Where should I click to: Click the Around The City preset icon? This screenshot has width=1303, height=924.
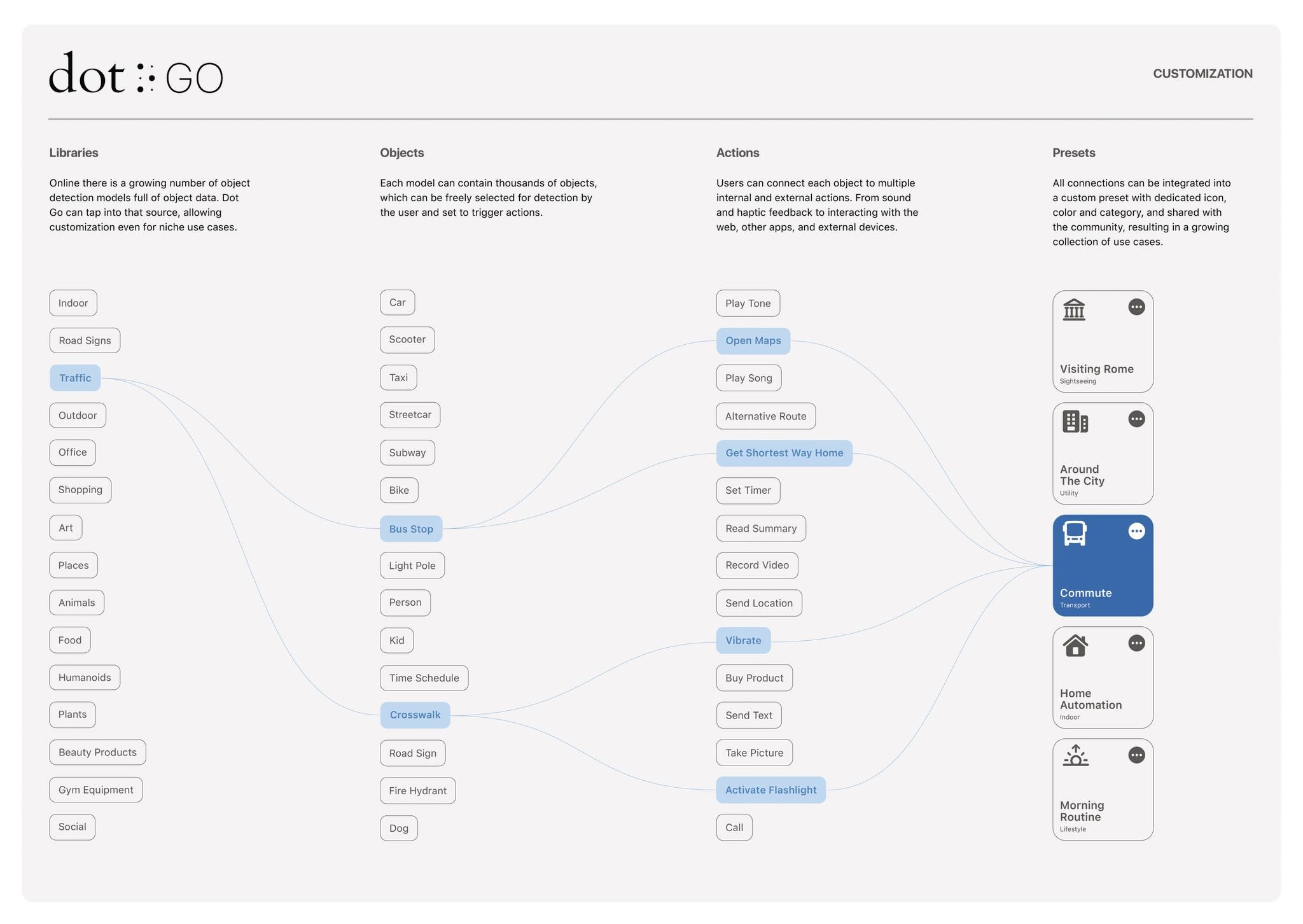1074,420
